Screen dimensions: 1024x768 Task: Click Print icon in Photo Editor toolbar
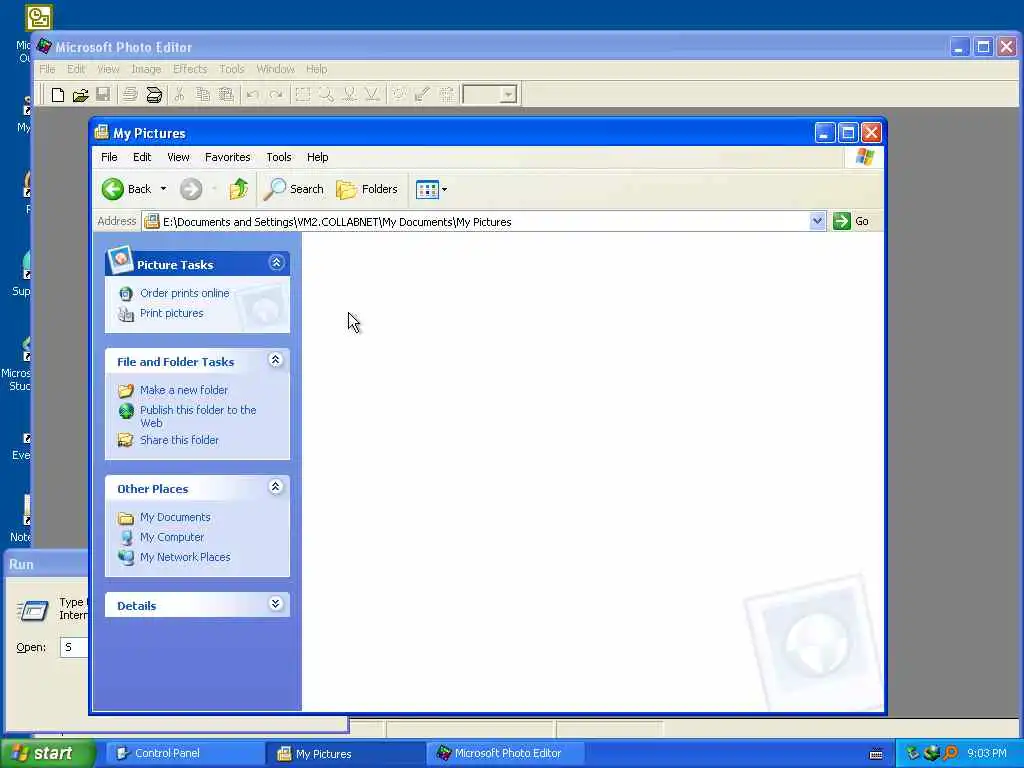pyautogui.click(x=130, y=95)
